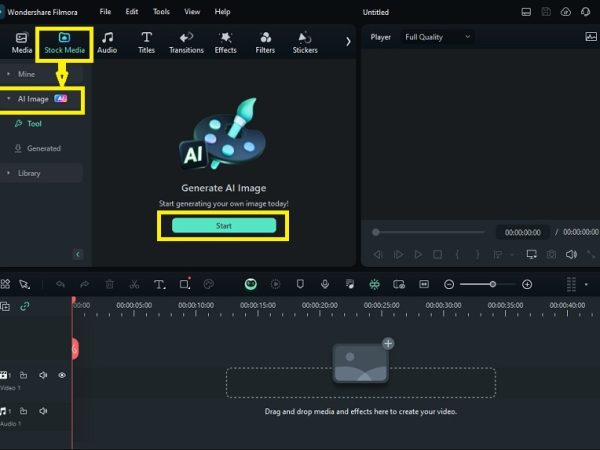
Task: Click the cloud upload icon
Action: pos(566,12)
